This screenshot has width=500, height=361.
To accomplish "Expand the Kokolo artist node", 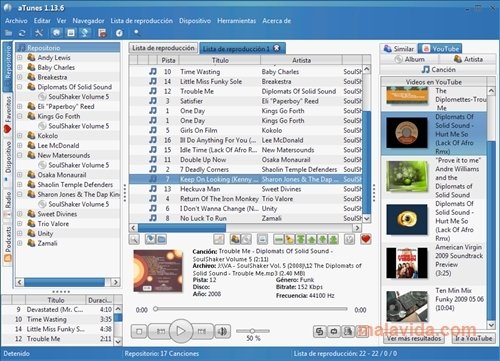I will [x=20, y=136].
